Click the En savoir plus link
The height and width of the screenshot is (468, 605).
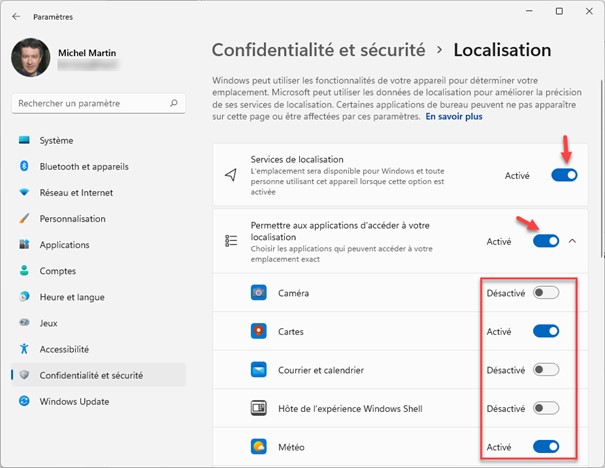[x=454, y=116]
